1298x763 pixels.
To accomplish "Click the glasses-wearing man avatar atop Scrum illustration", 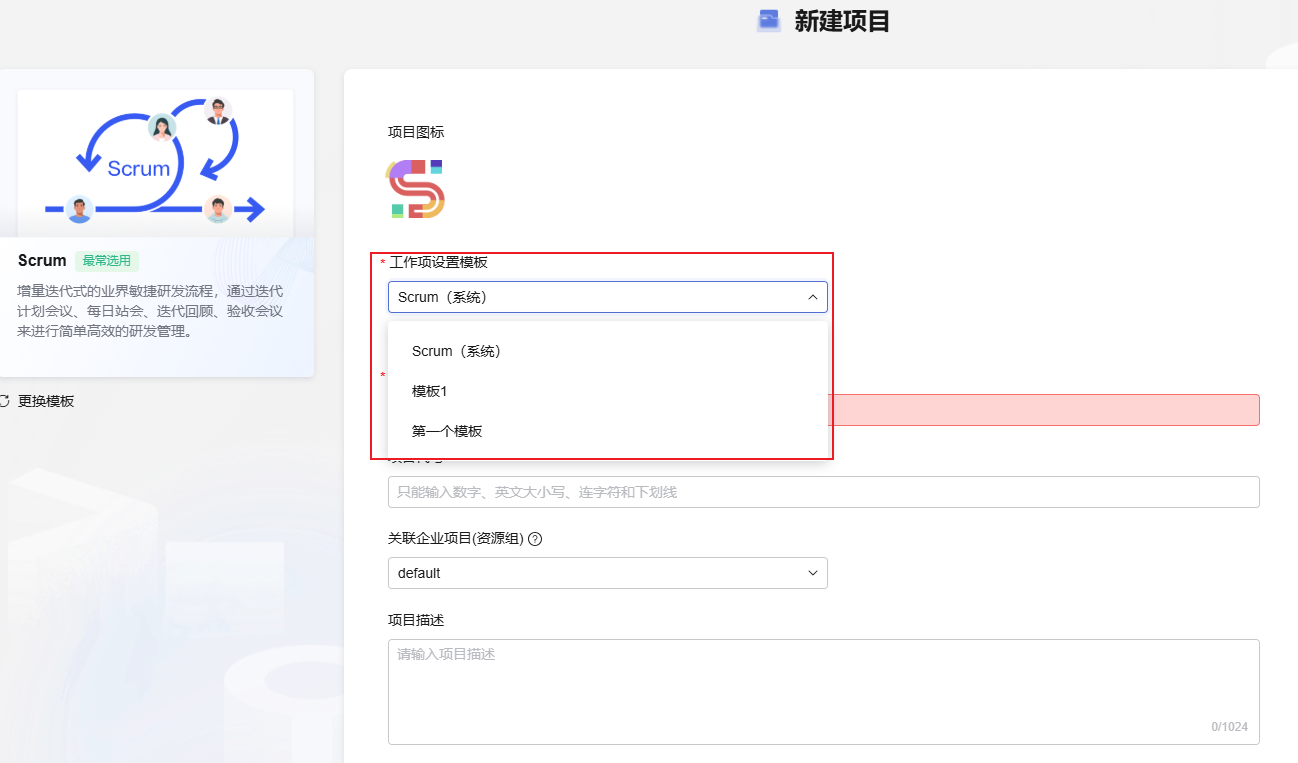I will click(x=217, y=110).
